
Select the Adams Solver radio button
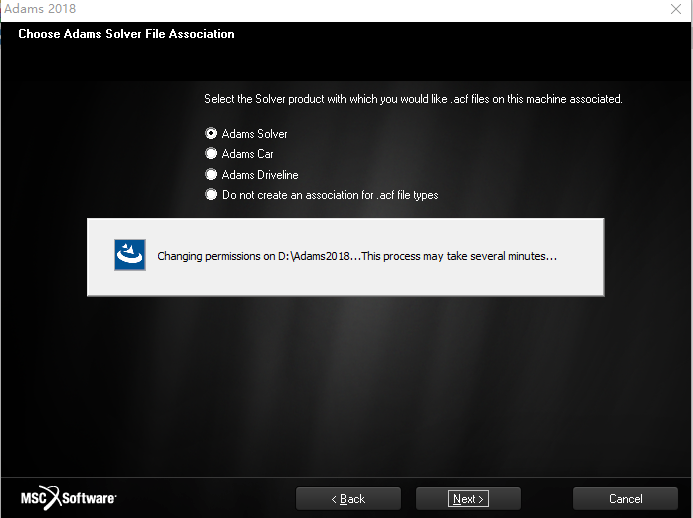tap(211, 133)
